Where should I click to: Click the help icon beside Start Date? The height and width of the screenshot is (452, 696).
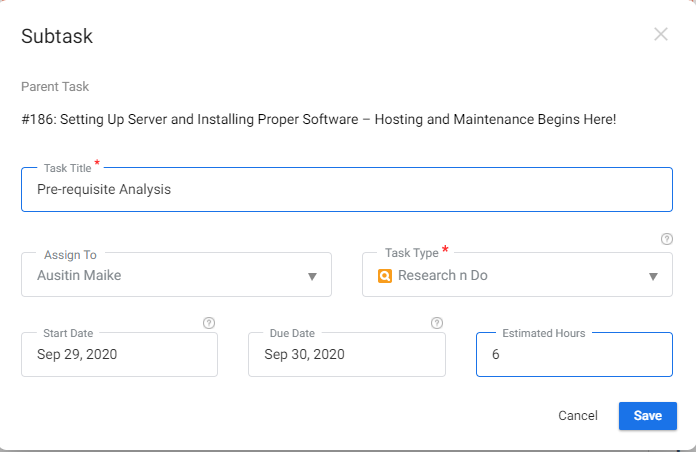[x=209, y=323]
